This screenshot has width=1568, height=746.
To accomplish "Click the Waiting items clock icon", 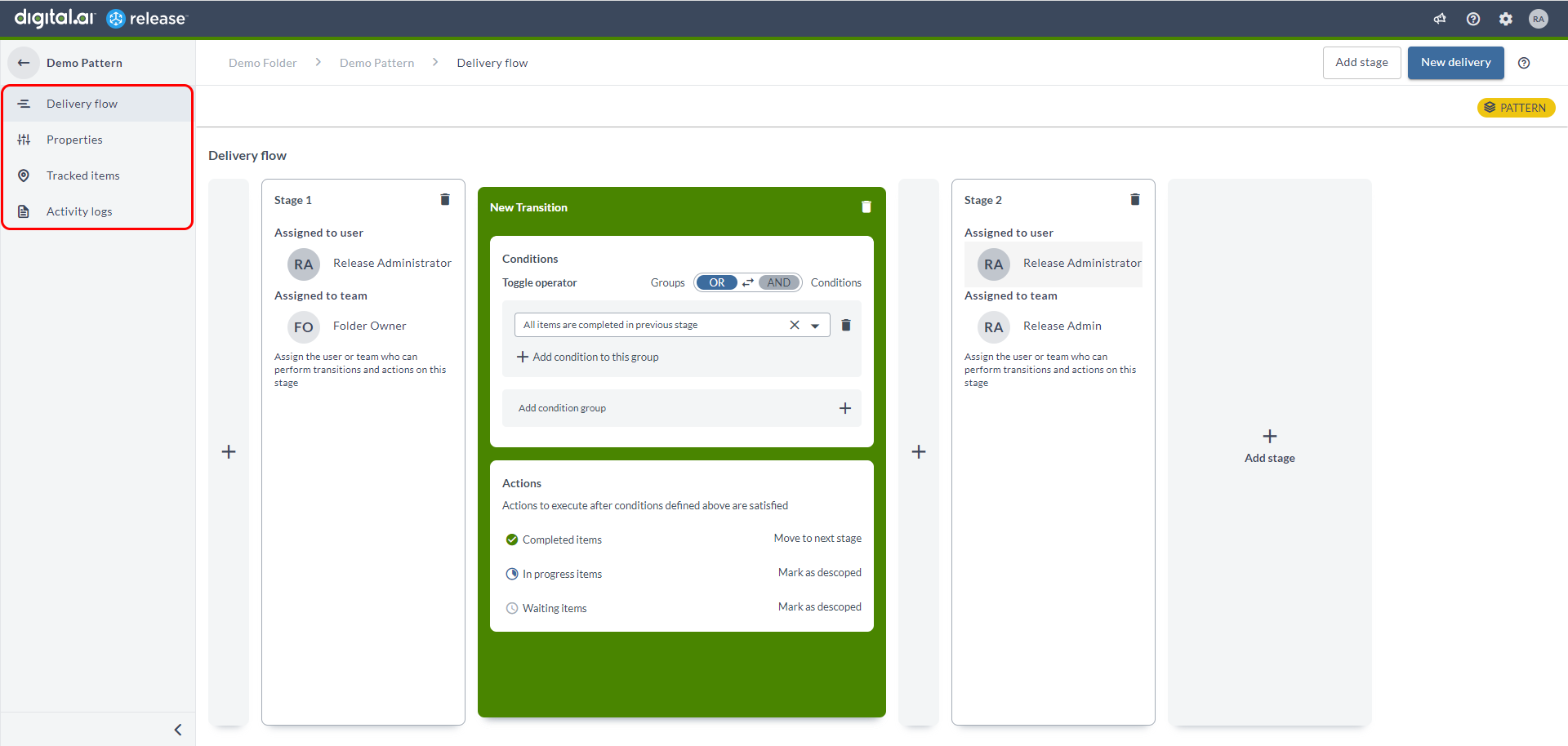I will [512, 608].
